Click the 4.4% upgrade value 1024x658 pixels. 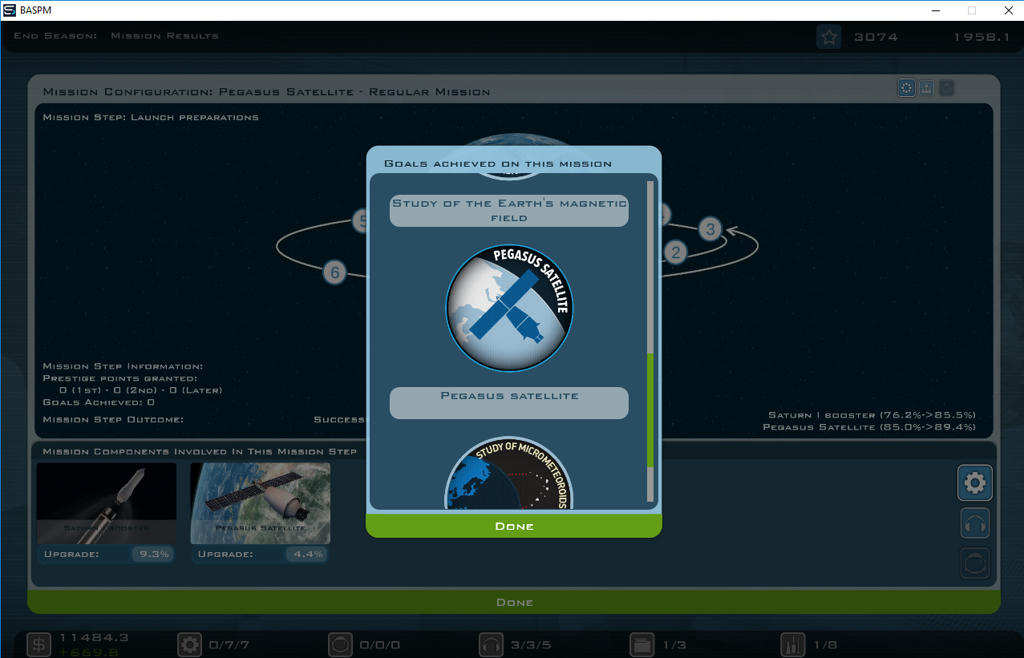click(308, 554)
